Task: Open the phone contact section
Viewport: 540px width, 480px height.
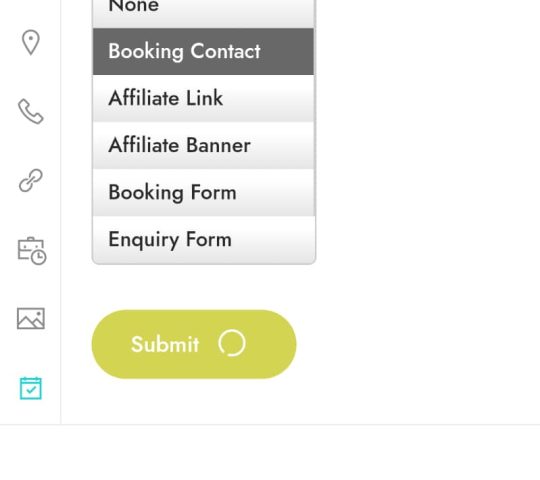Action: click(31, 111)
